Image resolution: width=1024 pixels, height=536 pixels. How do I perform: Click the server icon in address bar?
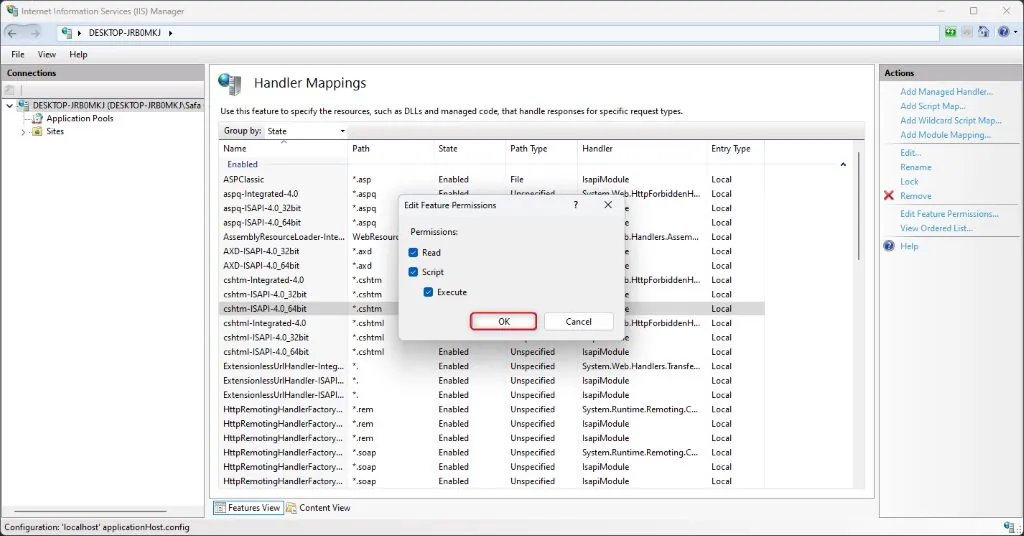coord(67,33)
